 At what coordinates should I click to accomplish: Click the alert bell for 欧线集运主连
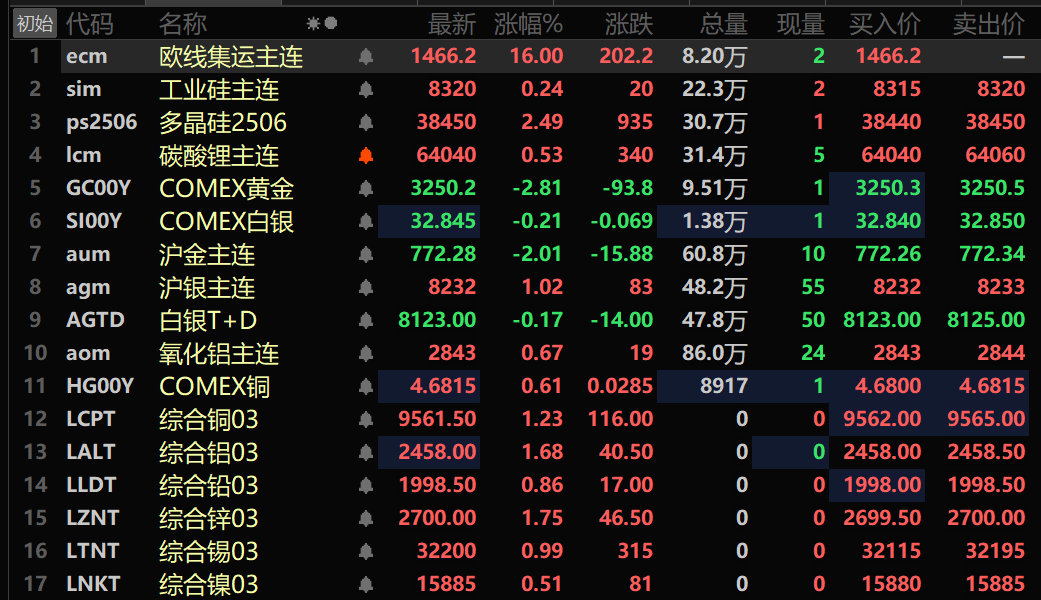pos(366,56)
